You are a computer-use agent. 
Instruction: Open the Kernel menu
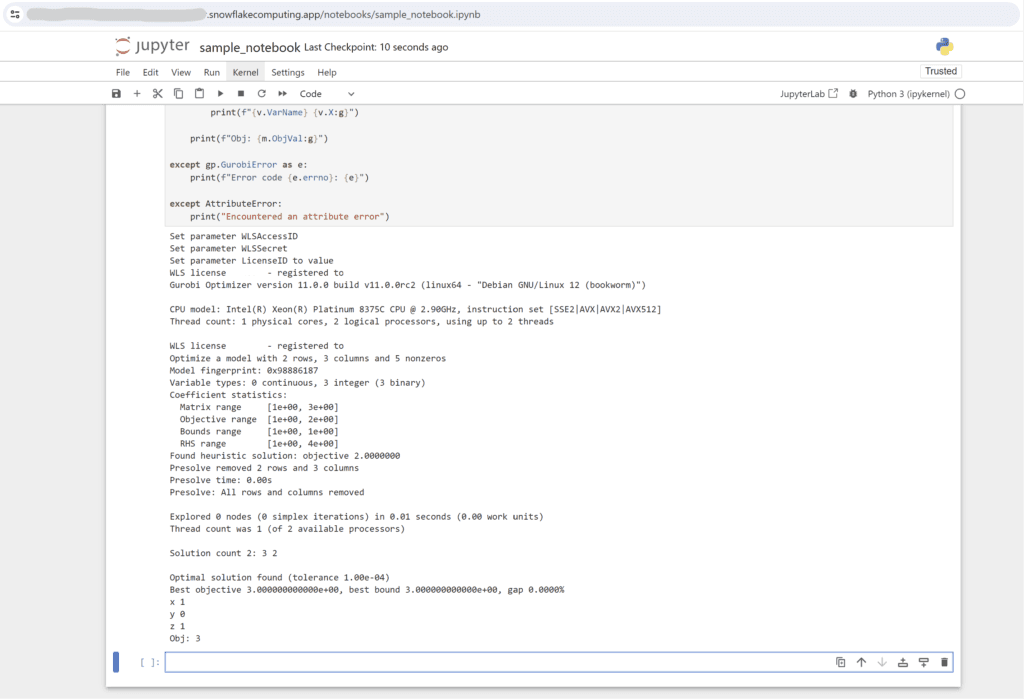click(246, 73)
